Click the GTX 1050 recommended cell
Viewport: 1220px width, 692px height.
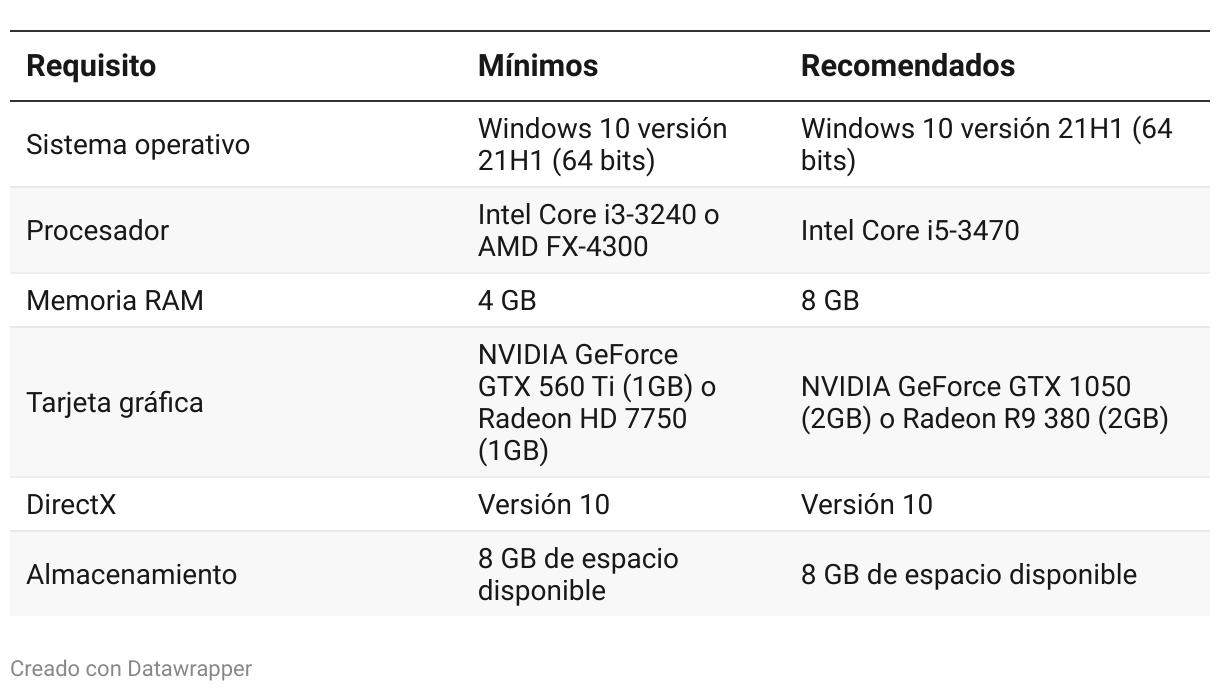984,403
